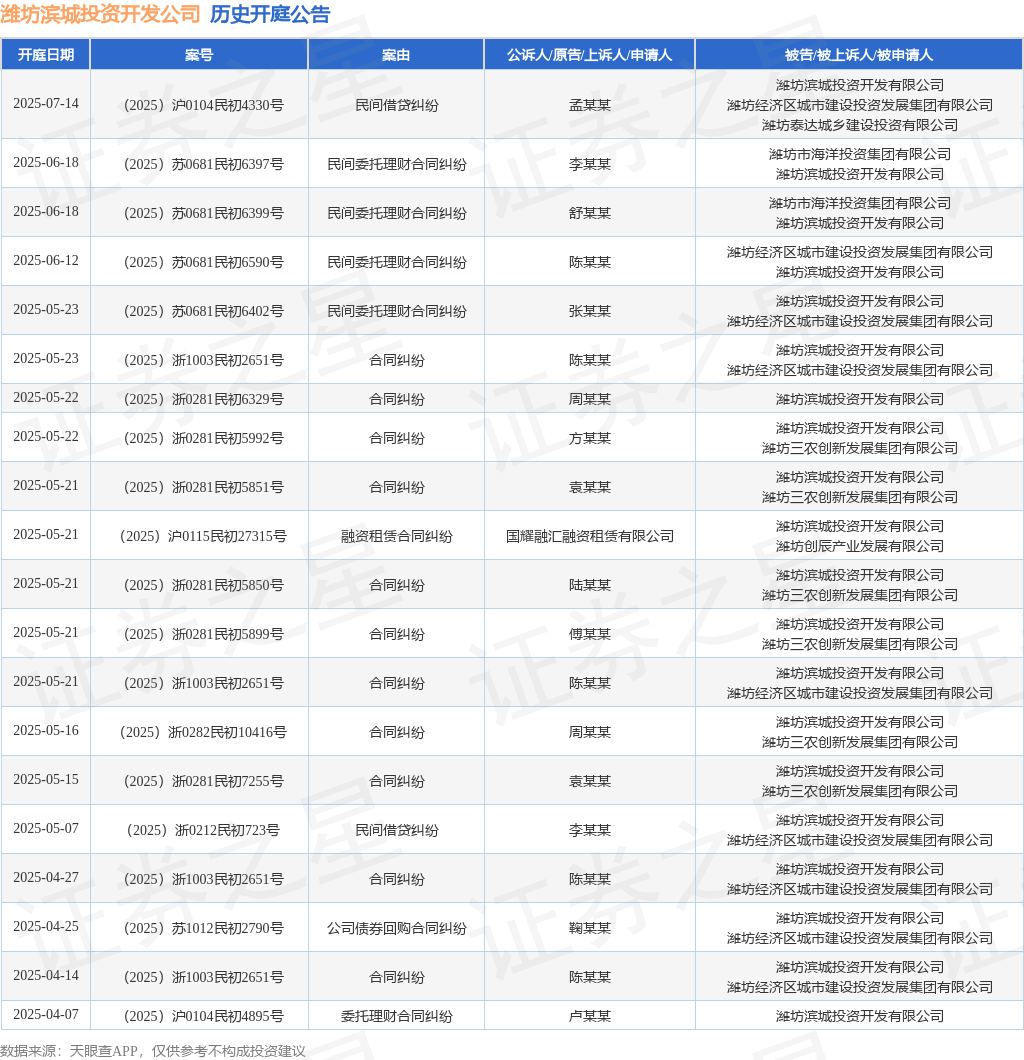Click plaintiff 国耀融汇融资租赁有限公司

point(589,536)
